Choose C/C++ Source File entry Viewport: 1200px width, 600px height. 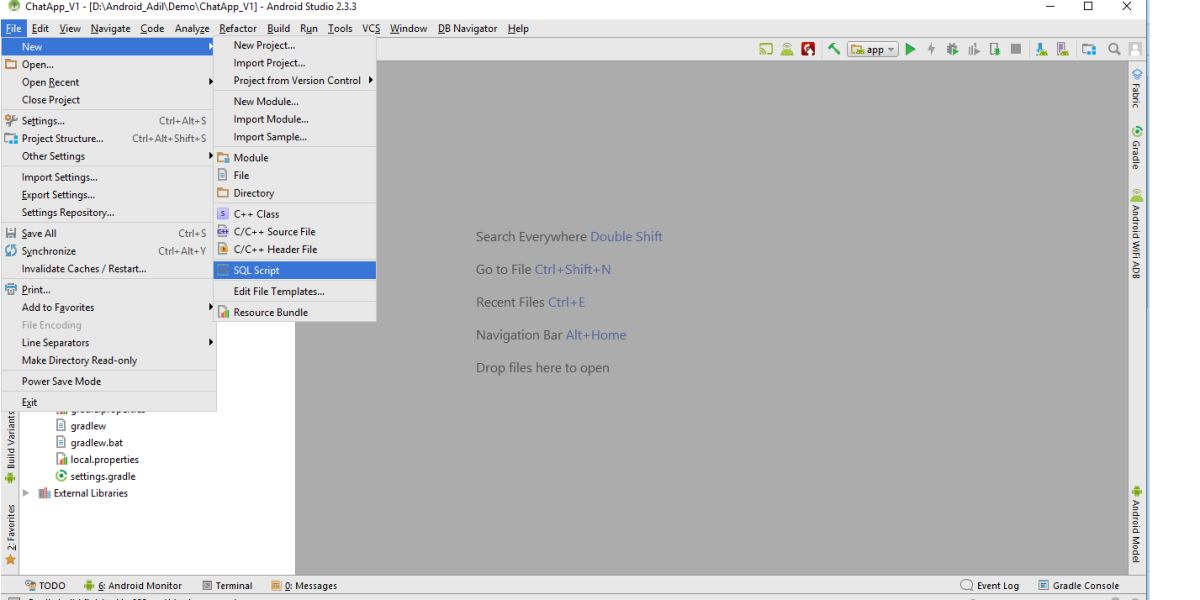(x=295, y=232)
